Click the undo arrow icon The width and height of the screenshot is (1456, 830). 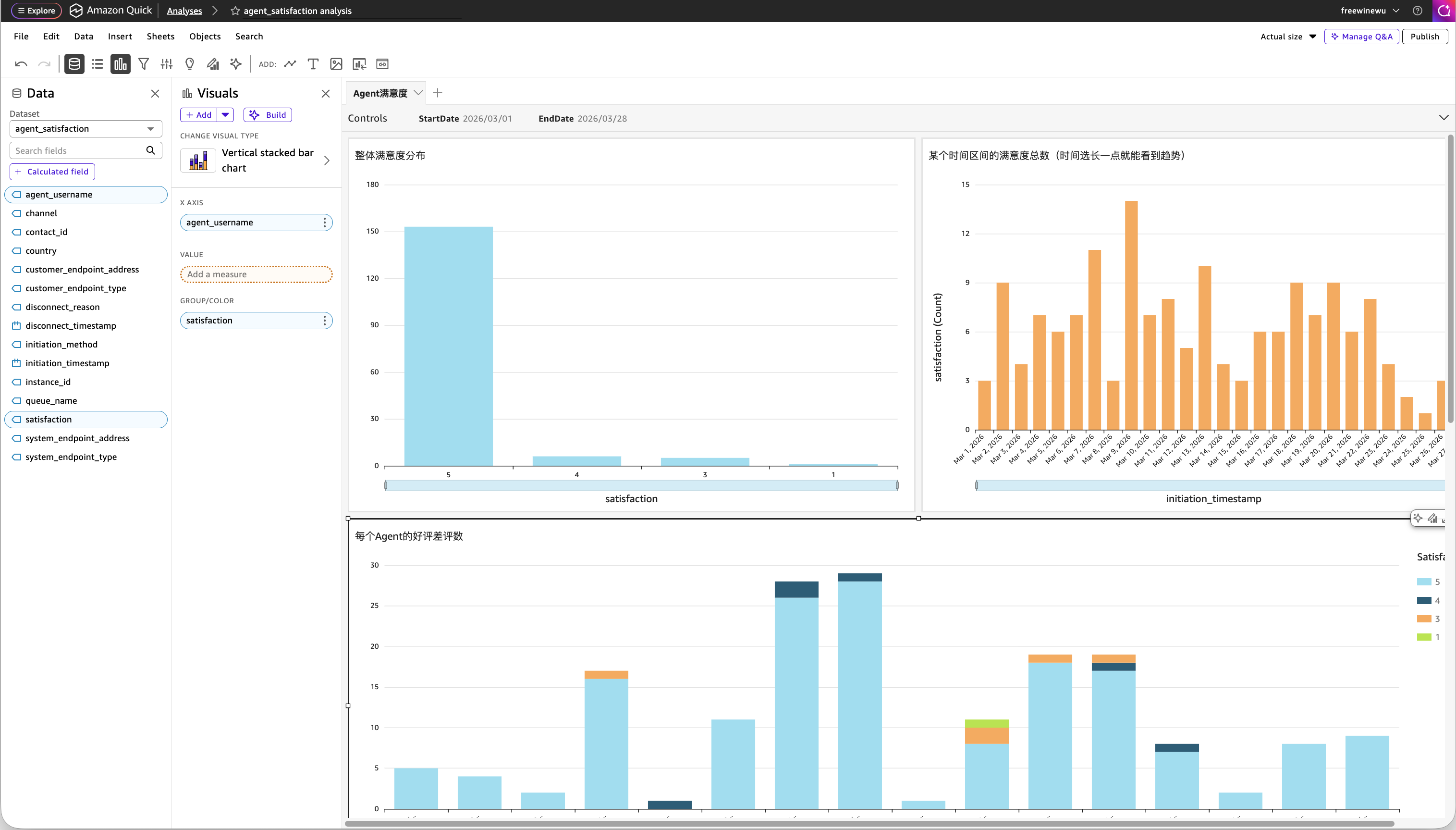click(21, 64)
